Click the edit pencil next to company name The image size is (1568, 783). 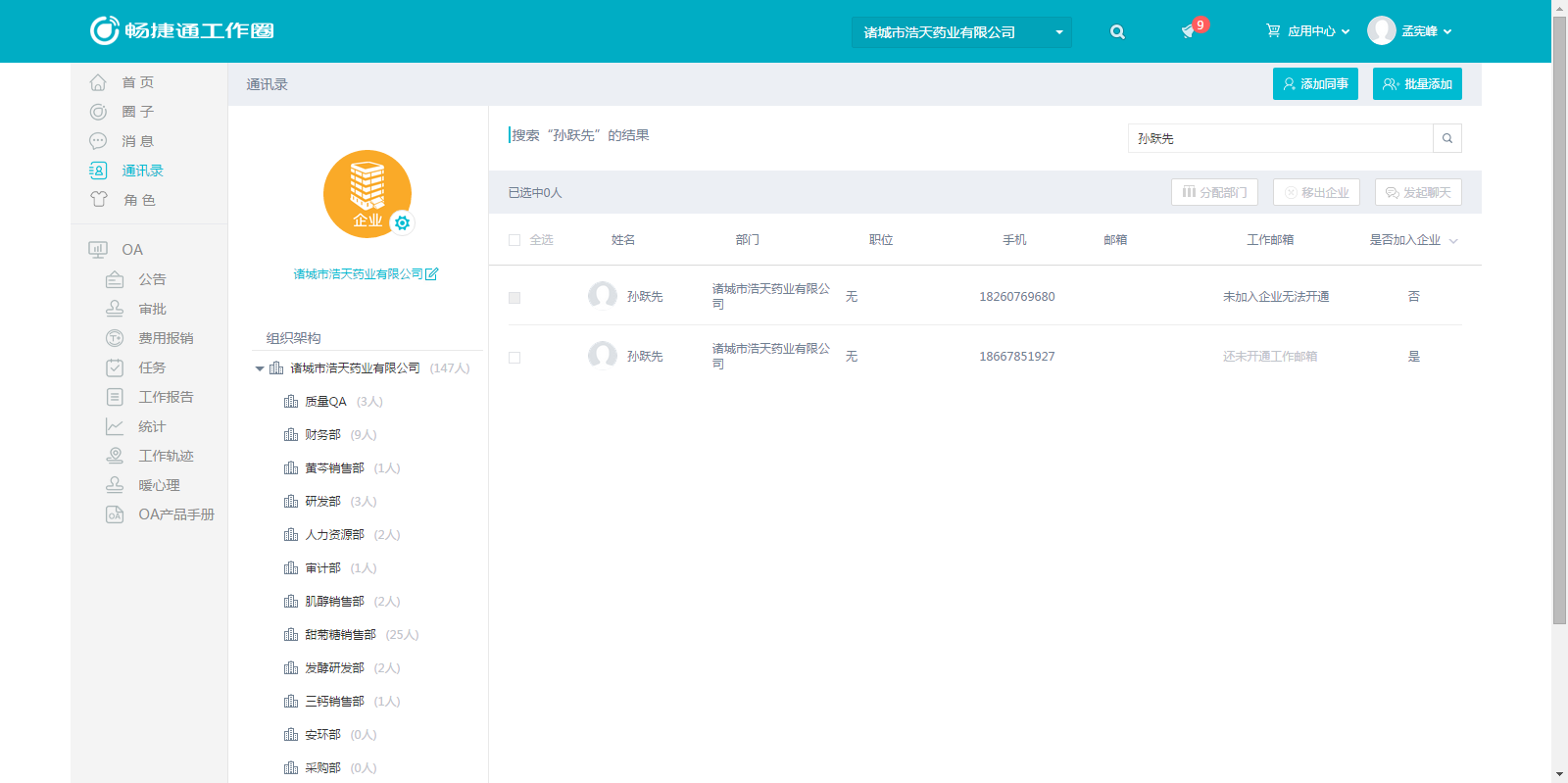tap(432, 274)
